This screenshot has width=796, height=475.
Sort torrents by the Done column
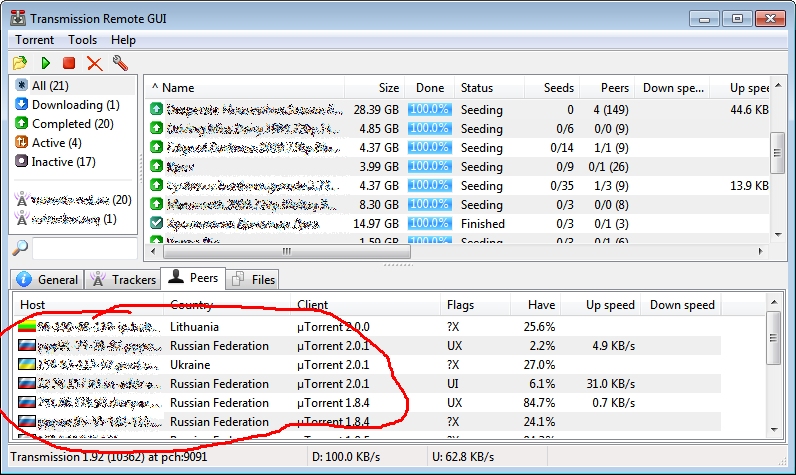tap(429, 87)
